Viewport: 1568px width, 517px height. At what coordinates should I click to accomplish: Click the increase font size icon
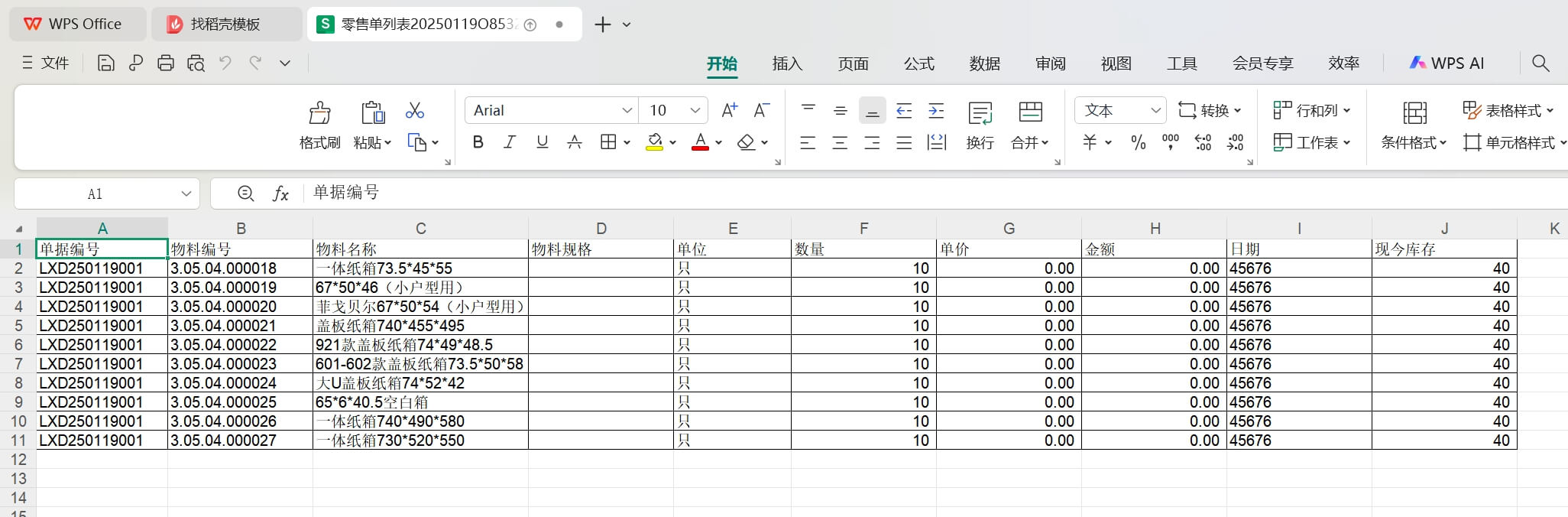coord(729,110)
